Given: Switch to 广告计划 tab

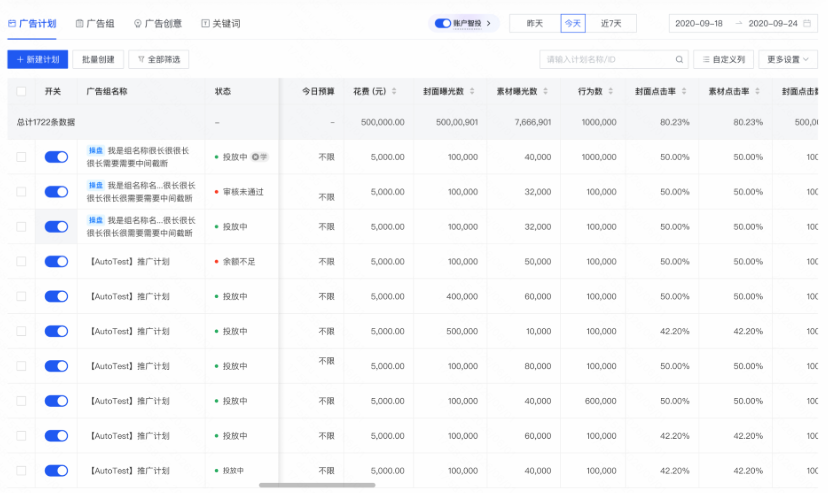Looking at the screenshot, I should (32, 23).
